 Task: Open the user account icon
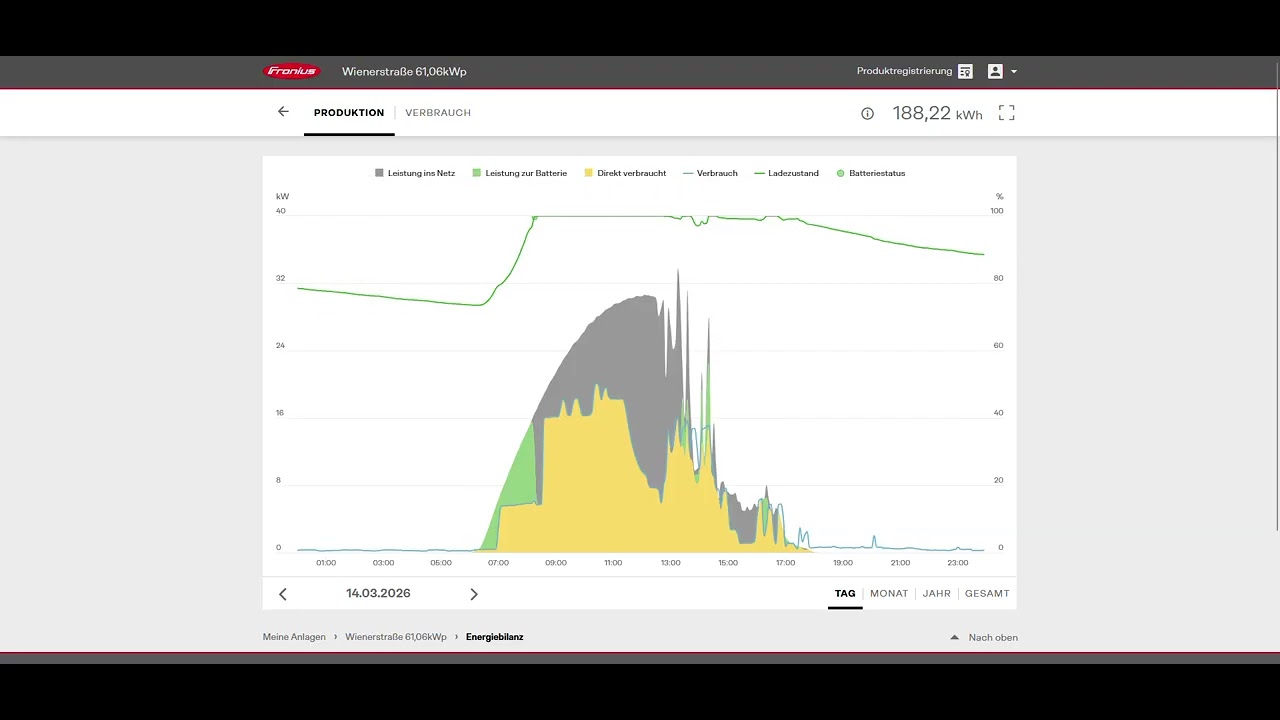[x=995, y=71]
